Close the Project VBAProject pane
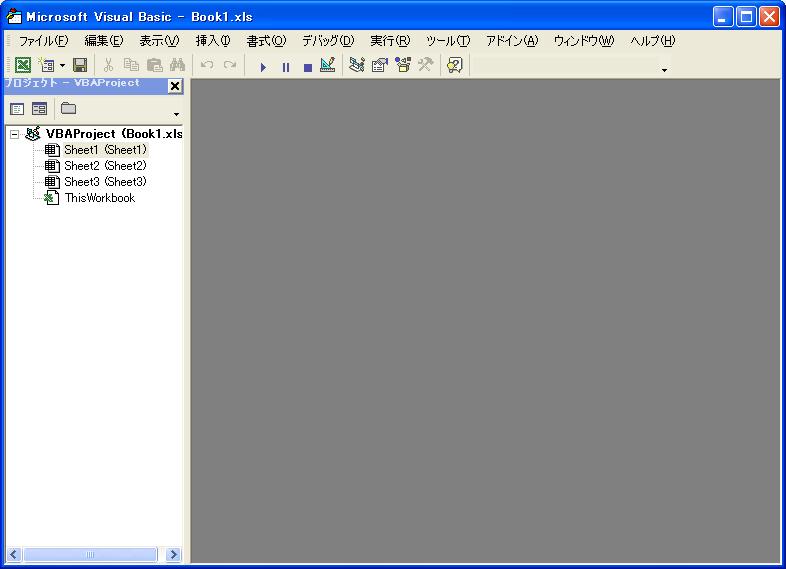This screenshot has height=569, width=786. [x=175, y=86]
